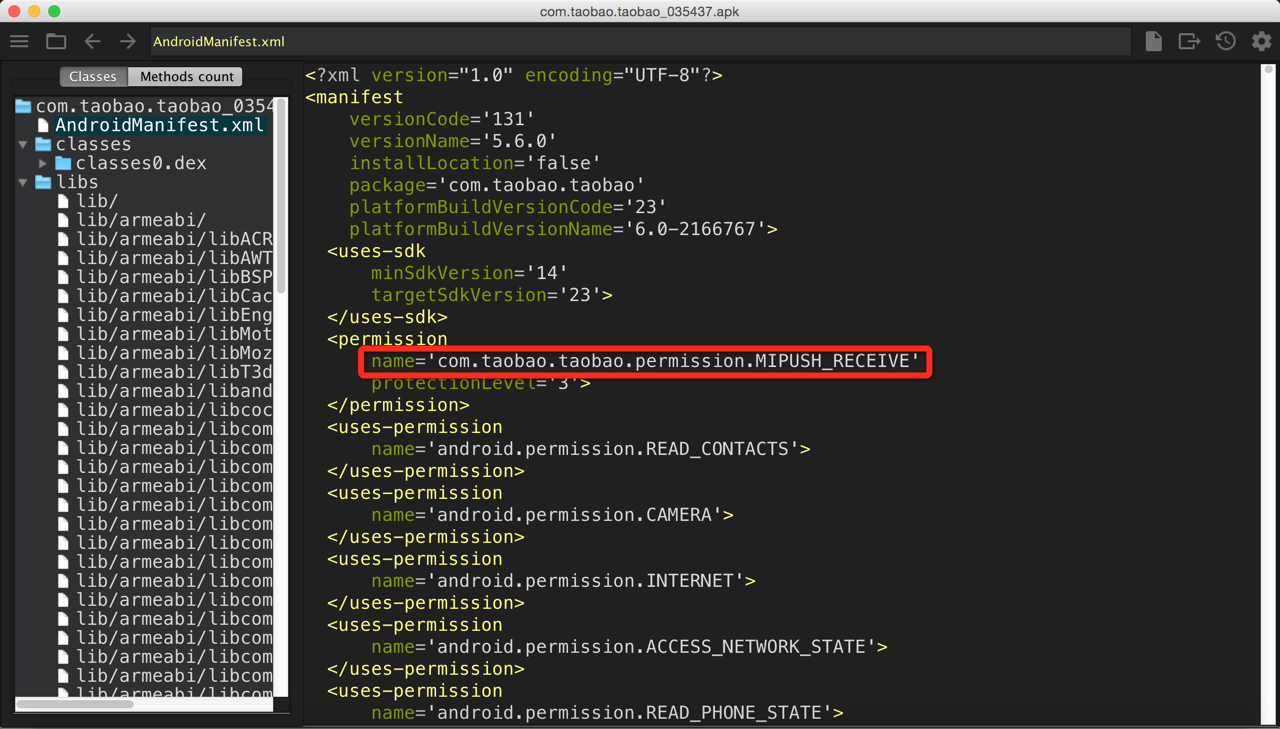Open the recent history clock icon

click(x=1226, y=41)
